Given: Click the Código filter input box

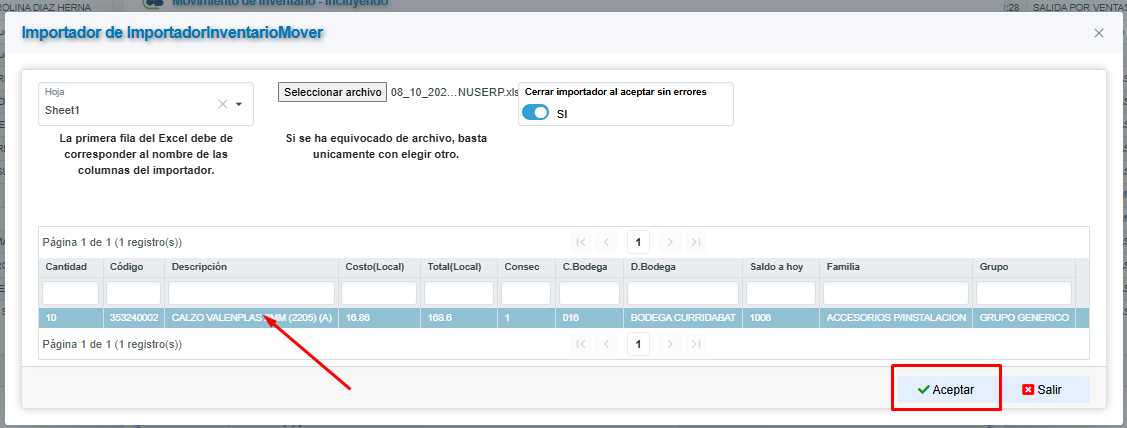Looking at the screenshot, I should coord(133,293).
